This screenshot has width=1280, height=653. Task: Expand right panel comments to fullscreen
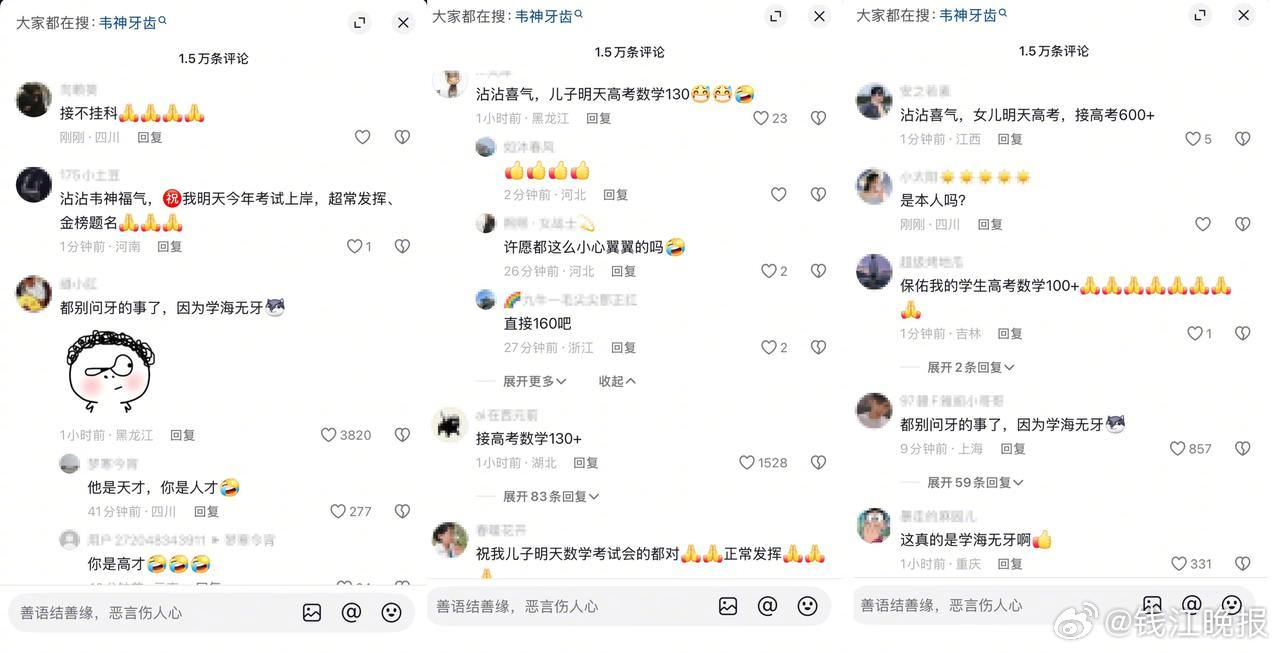click(x=1199, y=15)
